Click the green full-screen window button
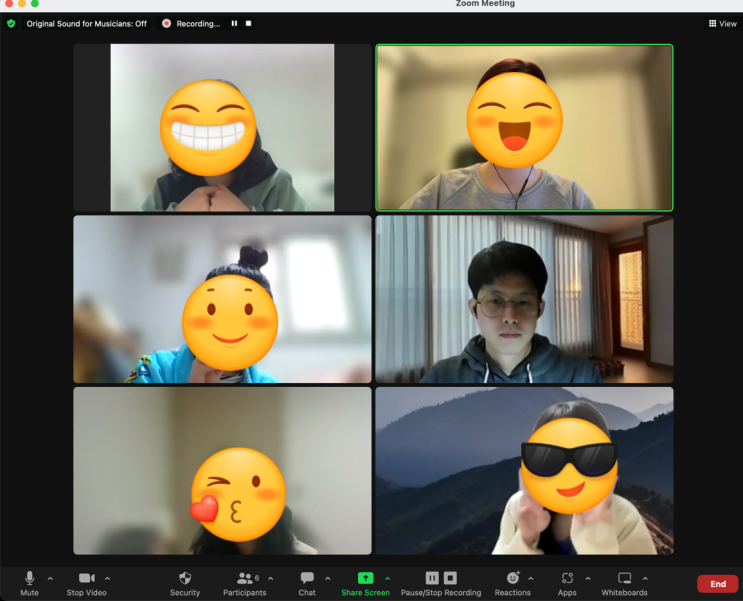This screenshot has height=601, width=743. (x=35, y=3)
